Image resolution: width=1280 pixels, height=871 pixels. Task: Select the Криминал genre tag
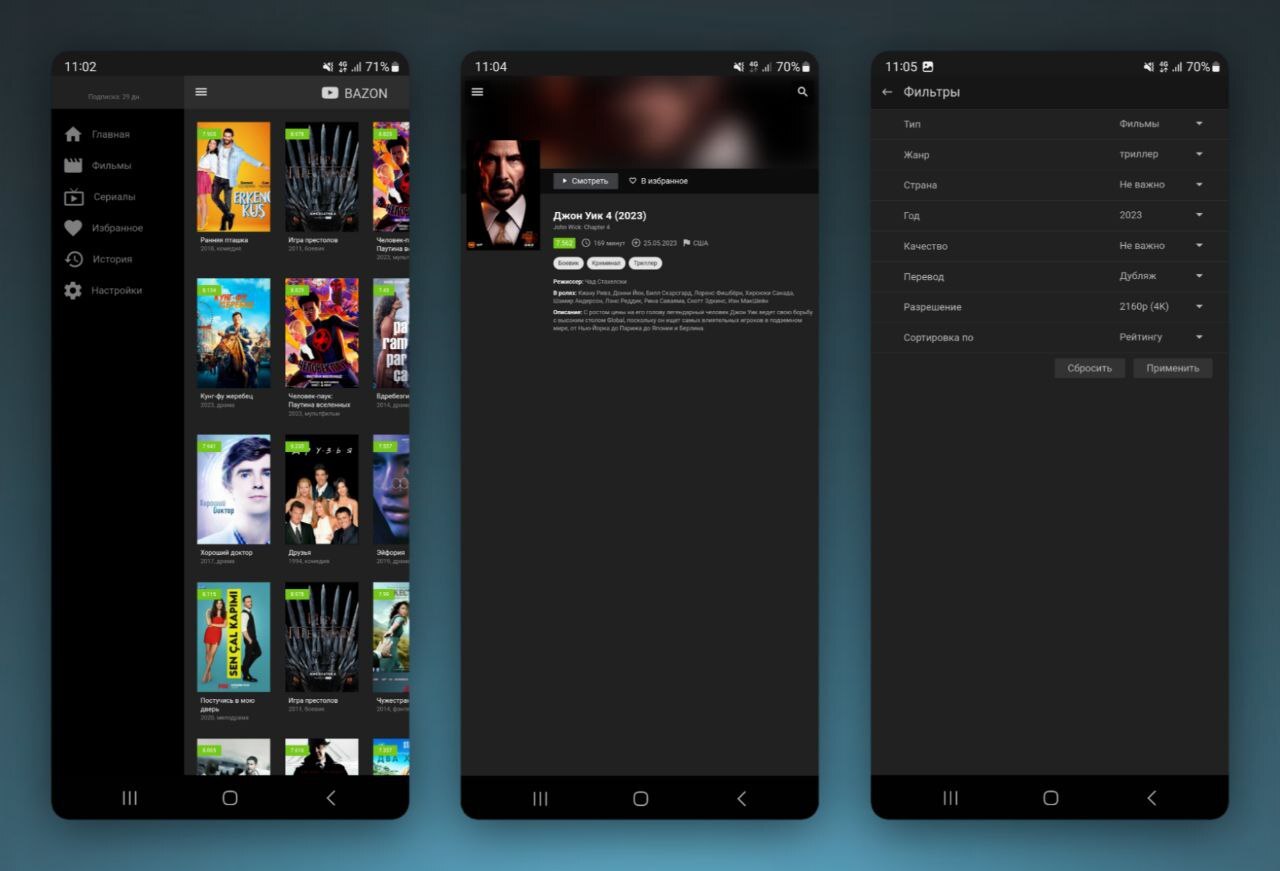point(606,263)
